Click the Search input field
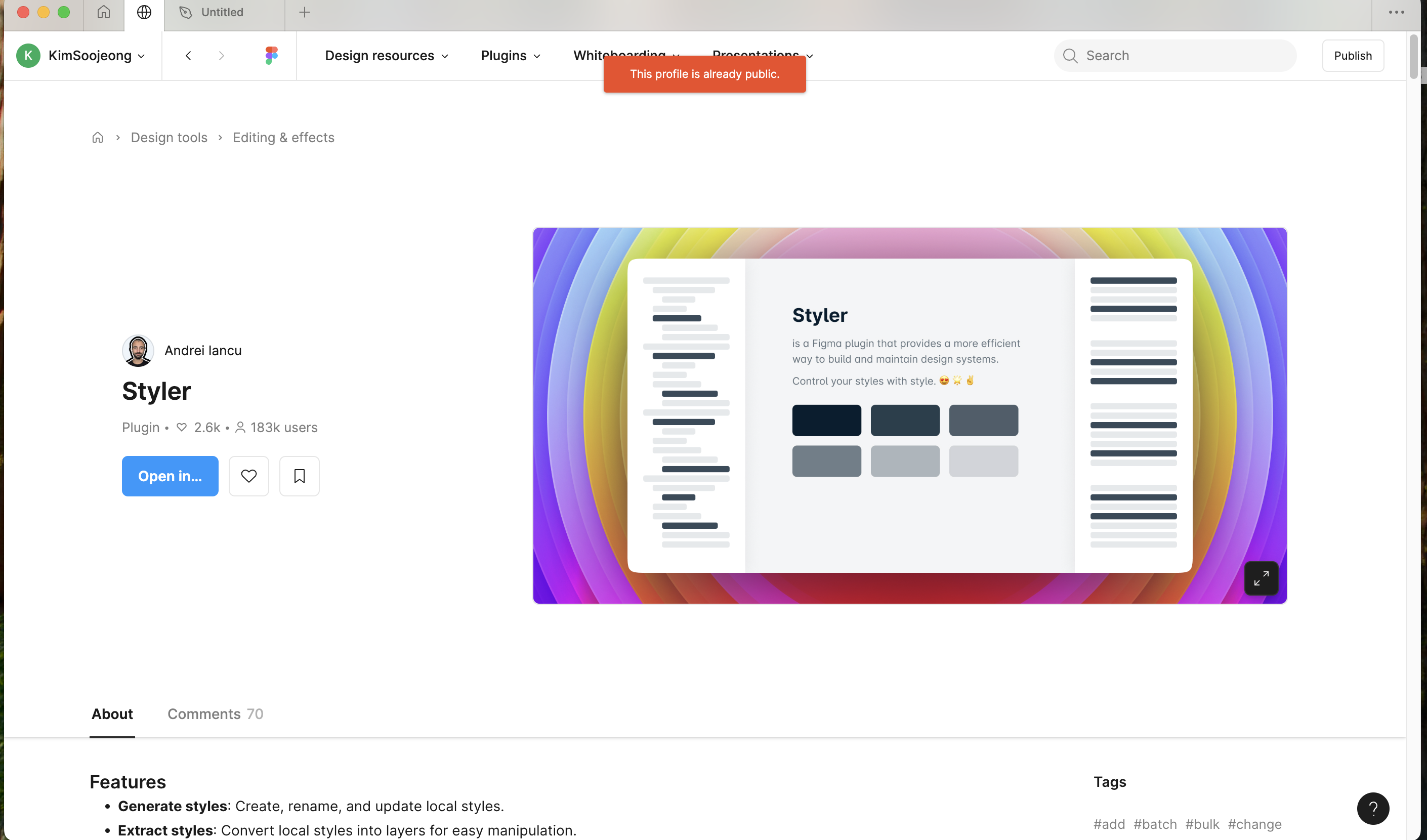 point(1175,56)
